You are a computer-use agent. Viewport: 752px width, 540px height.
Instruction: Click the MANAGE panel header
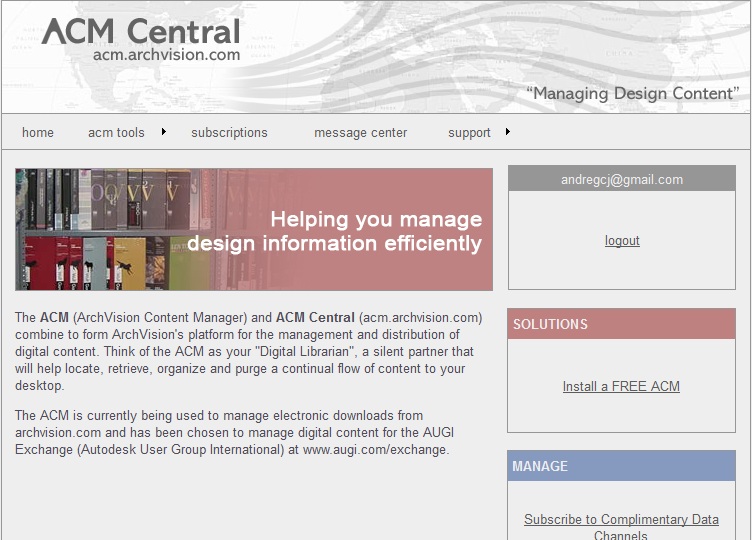coord(621,466)
